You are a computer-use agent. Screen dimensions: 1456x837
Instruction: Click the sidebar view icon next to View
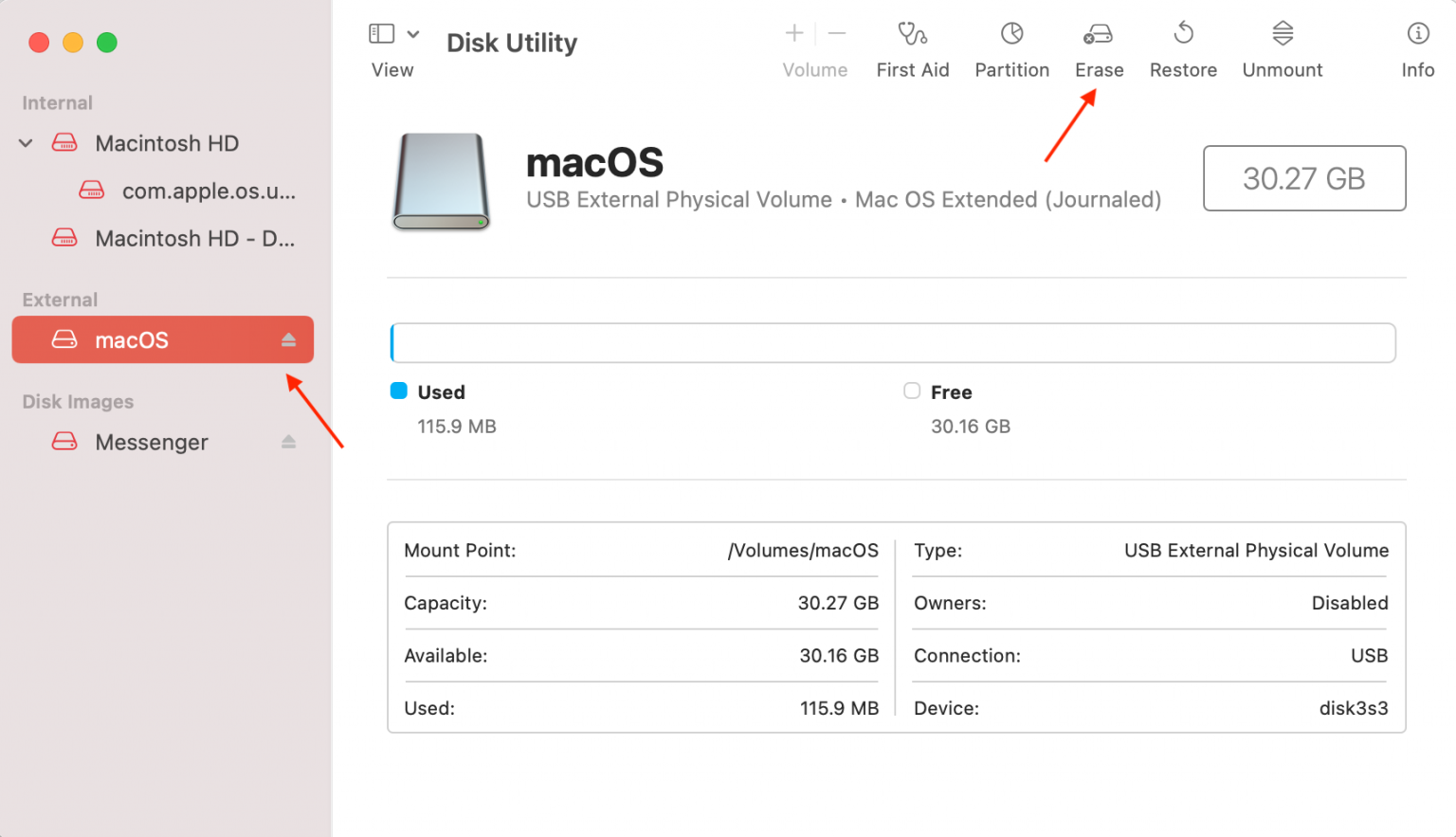coord(382,32)
